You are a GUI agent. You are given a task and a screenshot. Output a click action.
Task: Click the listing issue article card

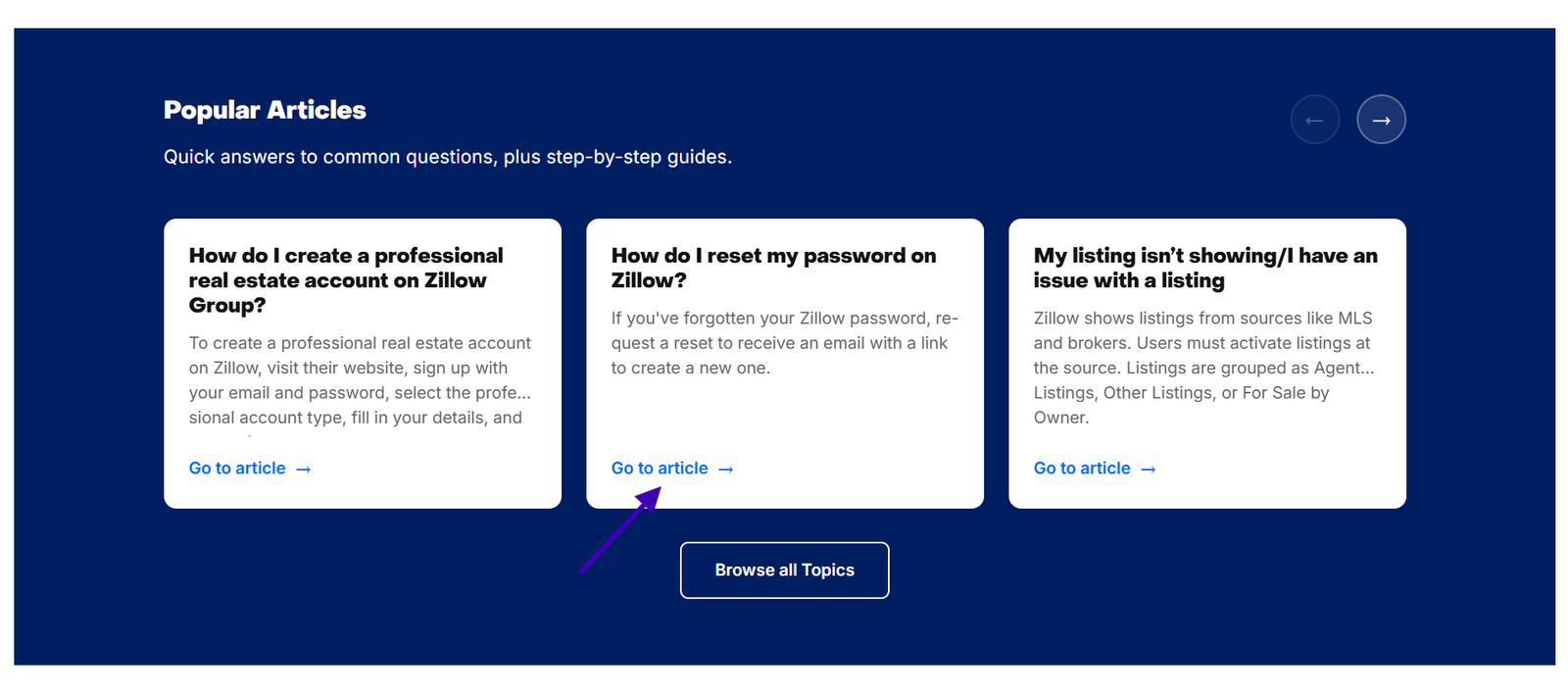[1207, 363]
